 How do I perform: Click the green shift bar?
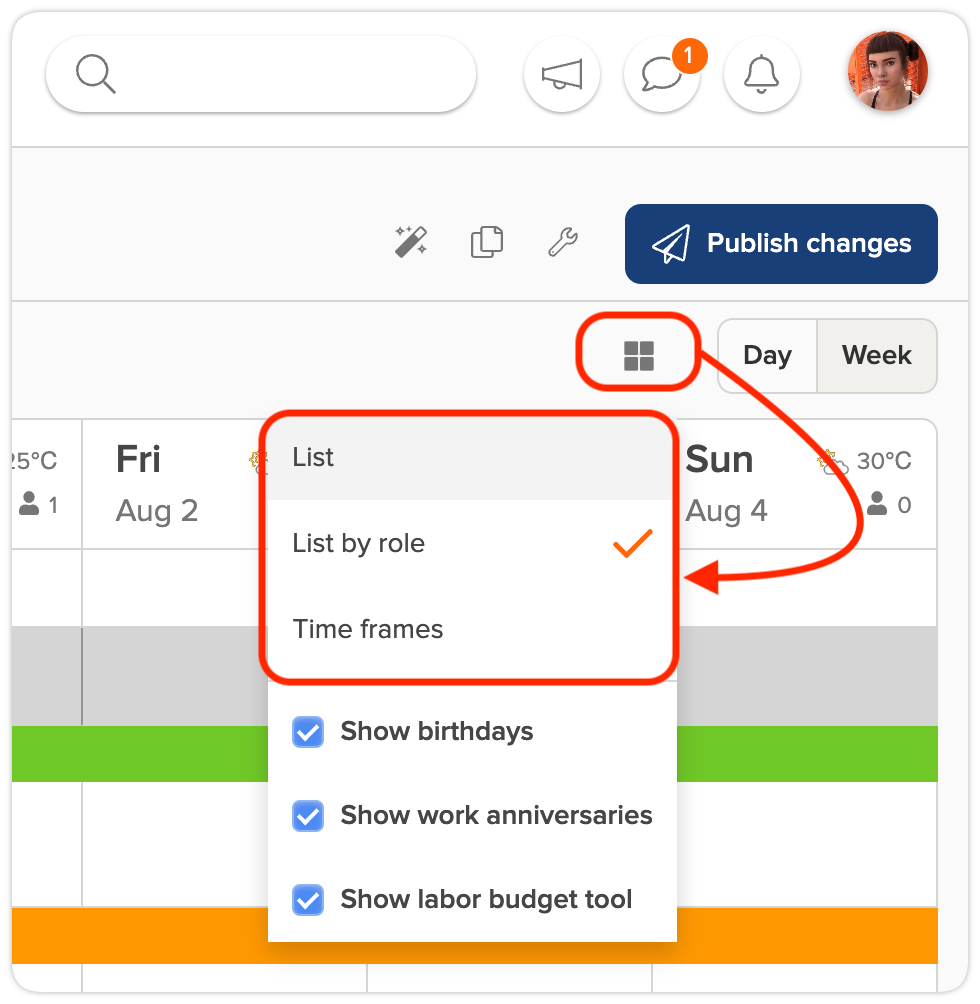(x=140, y=754)
